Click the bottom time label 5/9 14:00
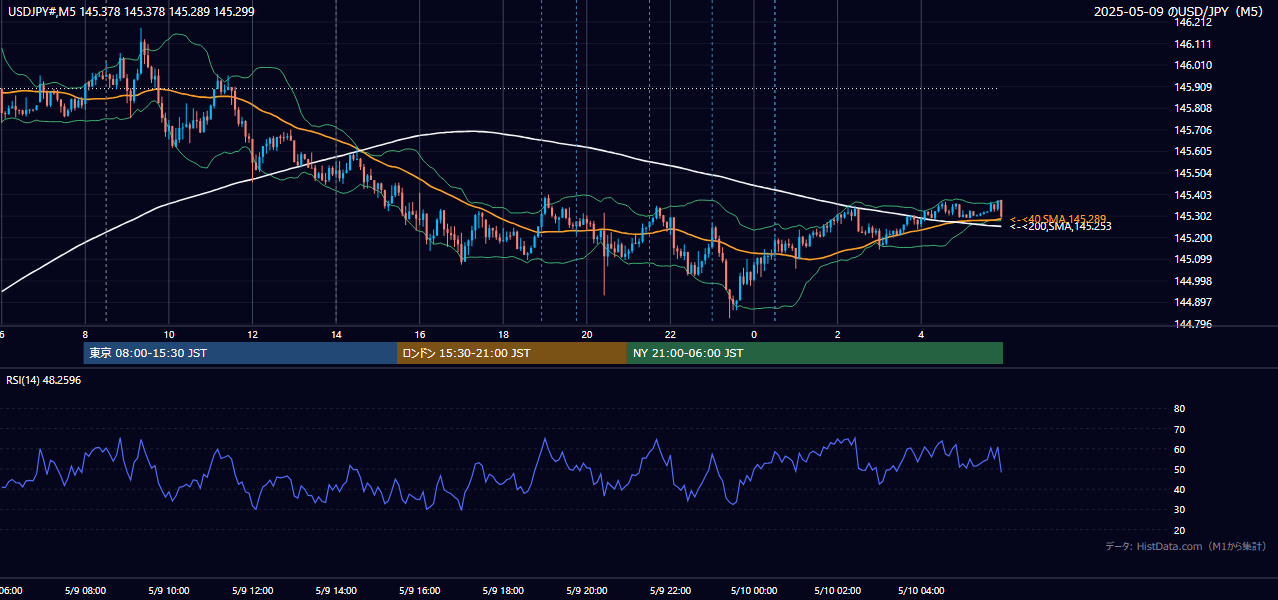This screenshot has width=1278, height=600. pyautogui.click(x=336, y=591)
